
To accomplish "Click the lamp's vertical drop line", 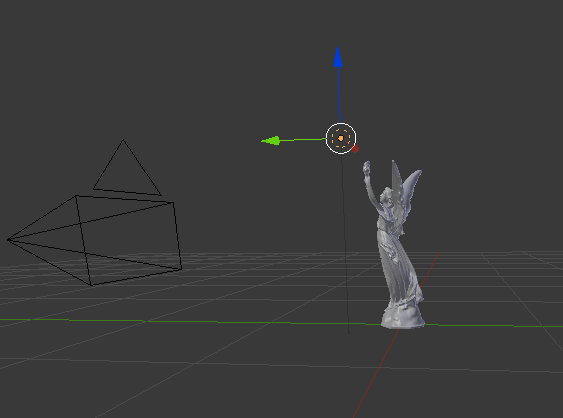I will coord(345,244).
